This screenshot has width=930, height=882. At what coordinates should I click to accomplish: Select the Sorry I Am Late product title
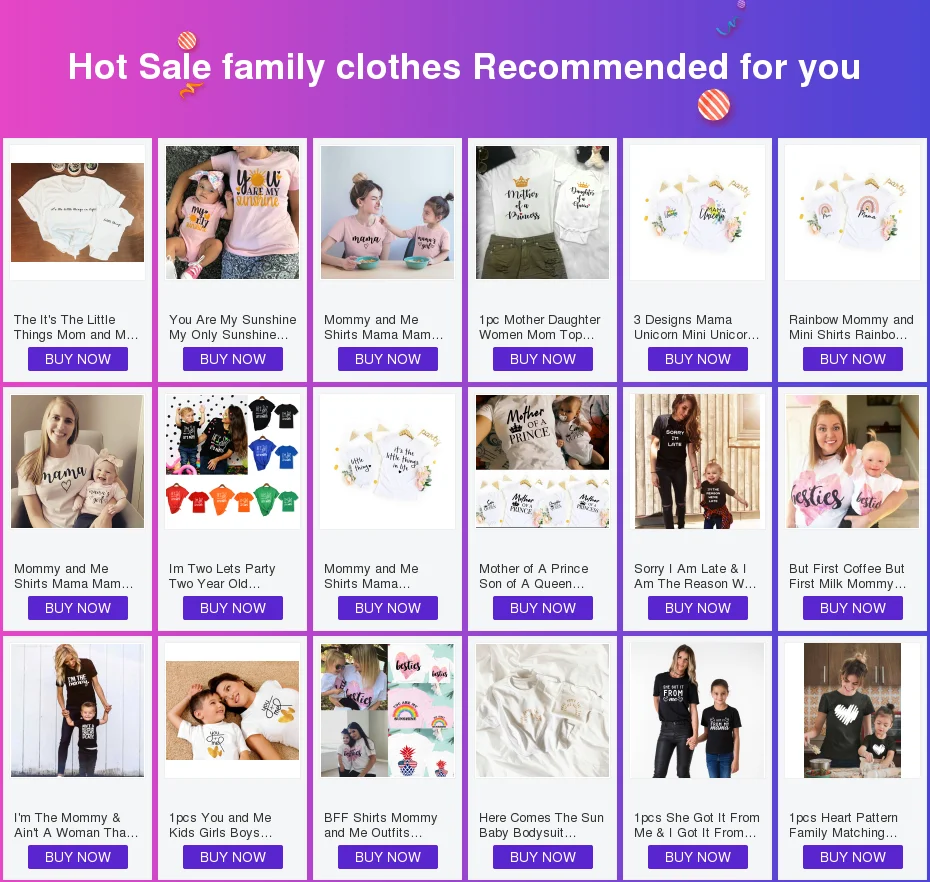695,576
